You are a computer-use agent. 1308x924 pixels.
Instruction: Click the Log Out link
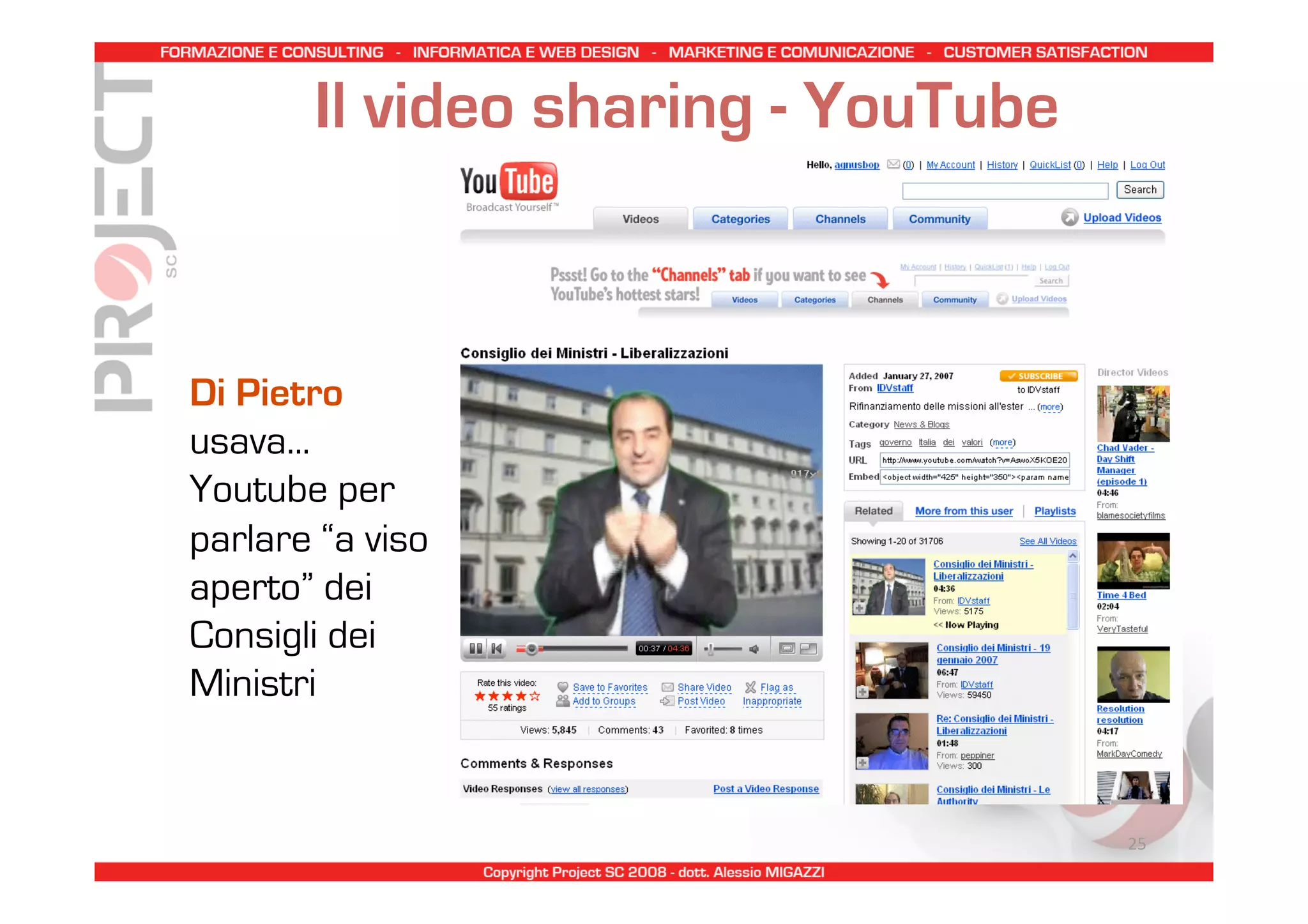(x=1148, y=165)
